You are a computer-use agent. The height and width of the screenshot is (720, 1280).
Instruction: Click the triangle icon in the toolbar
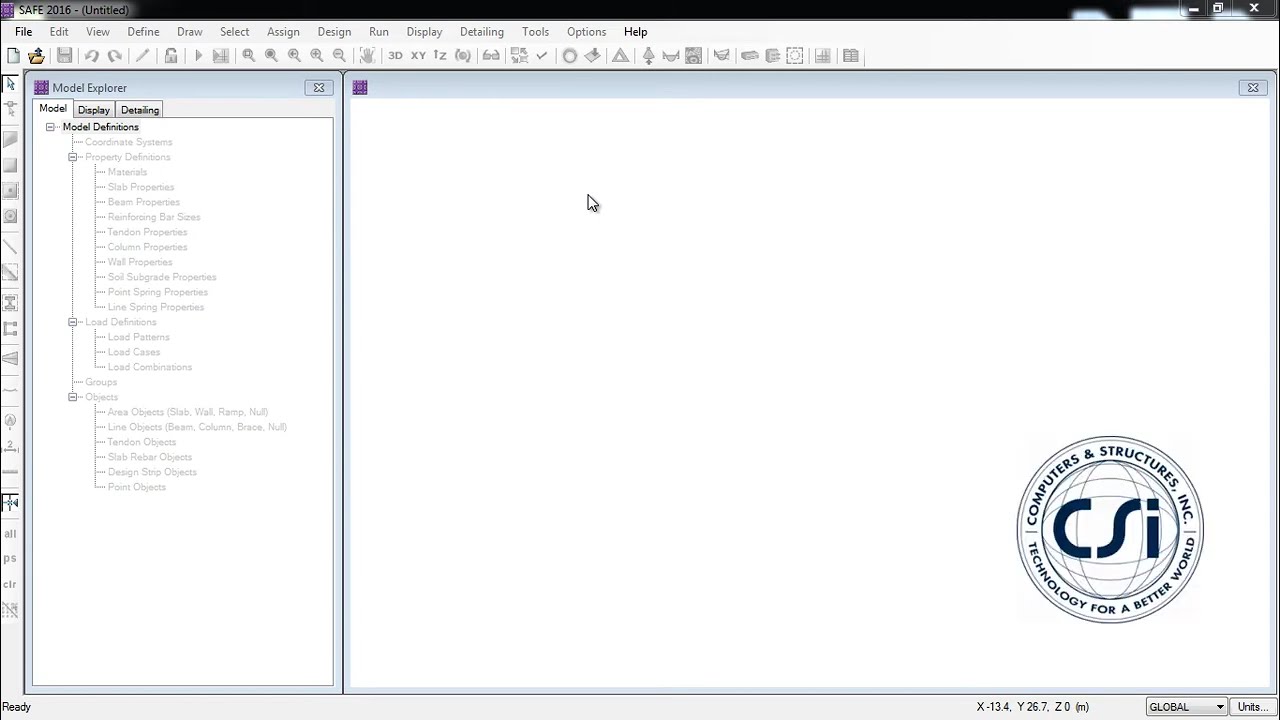tap(621, 56)
